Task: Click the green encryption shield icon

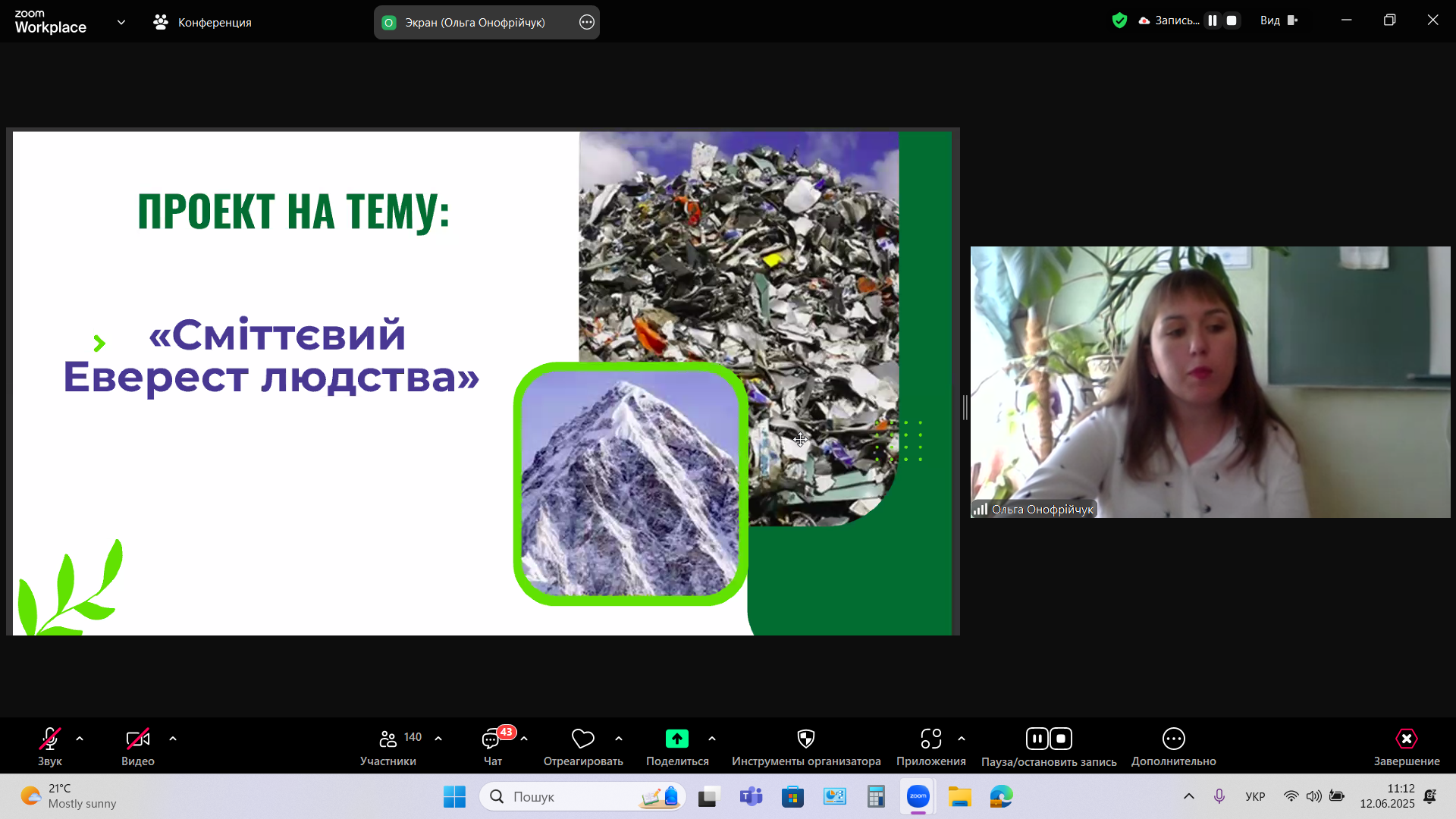Action: [x=1119, y=20]
